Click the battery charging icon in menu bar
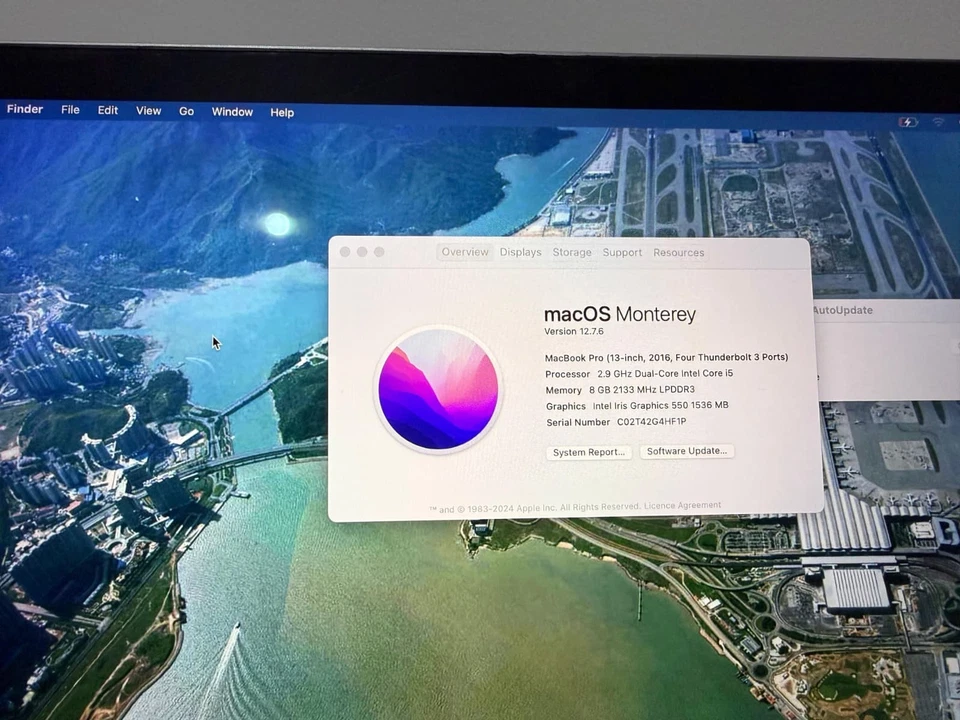This screenshot has height=720, width=960. pyautogui.click(x=907, y=122)
